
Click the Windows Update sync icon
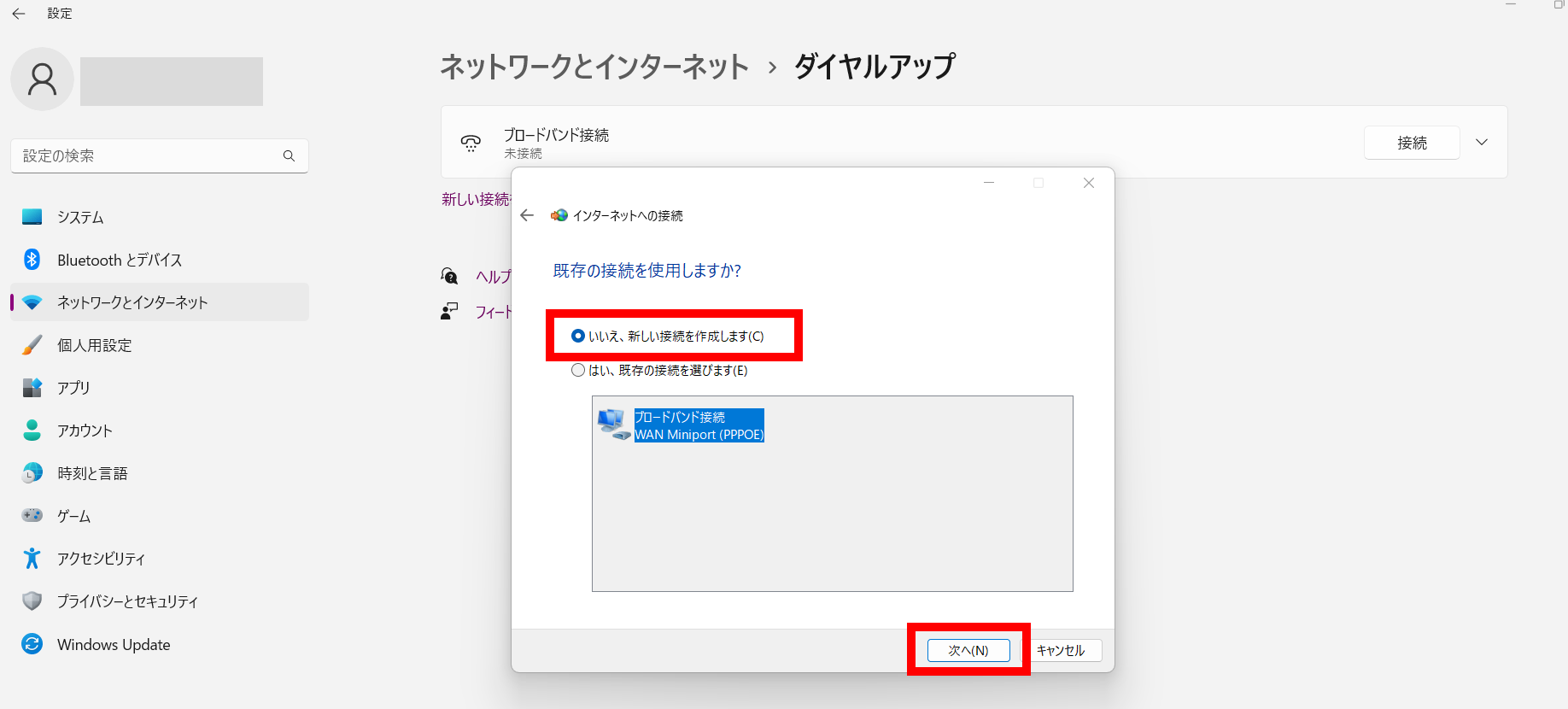pyautogui.click(x=32, y=644)
